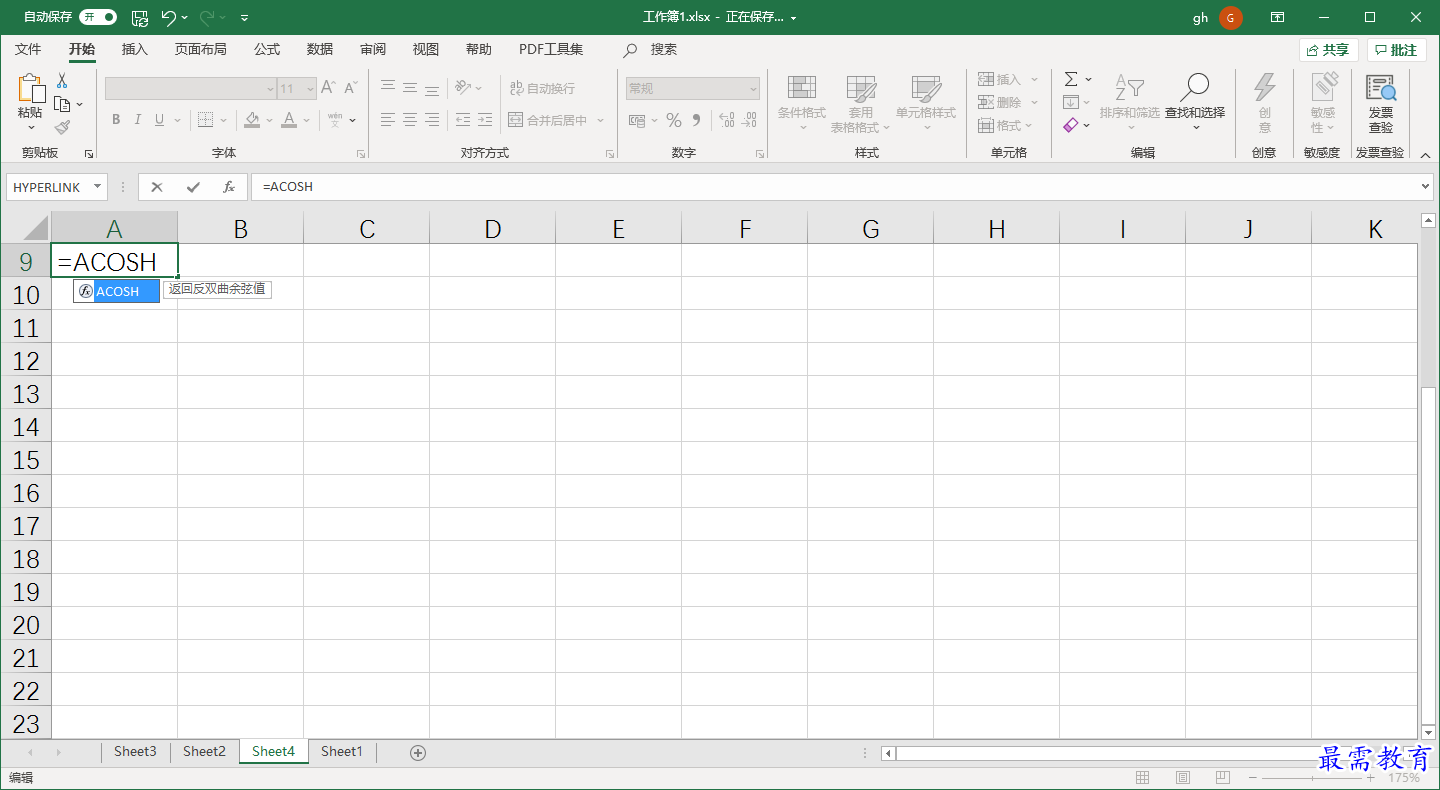
Task: Click the 插入 cells button
Action: 1000,79
